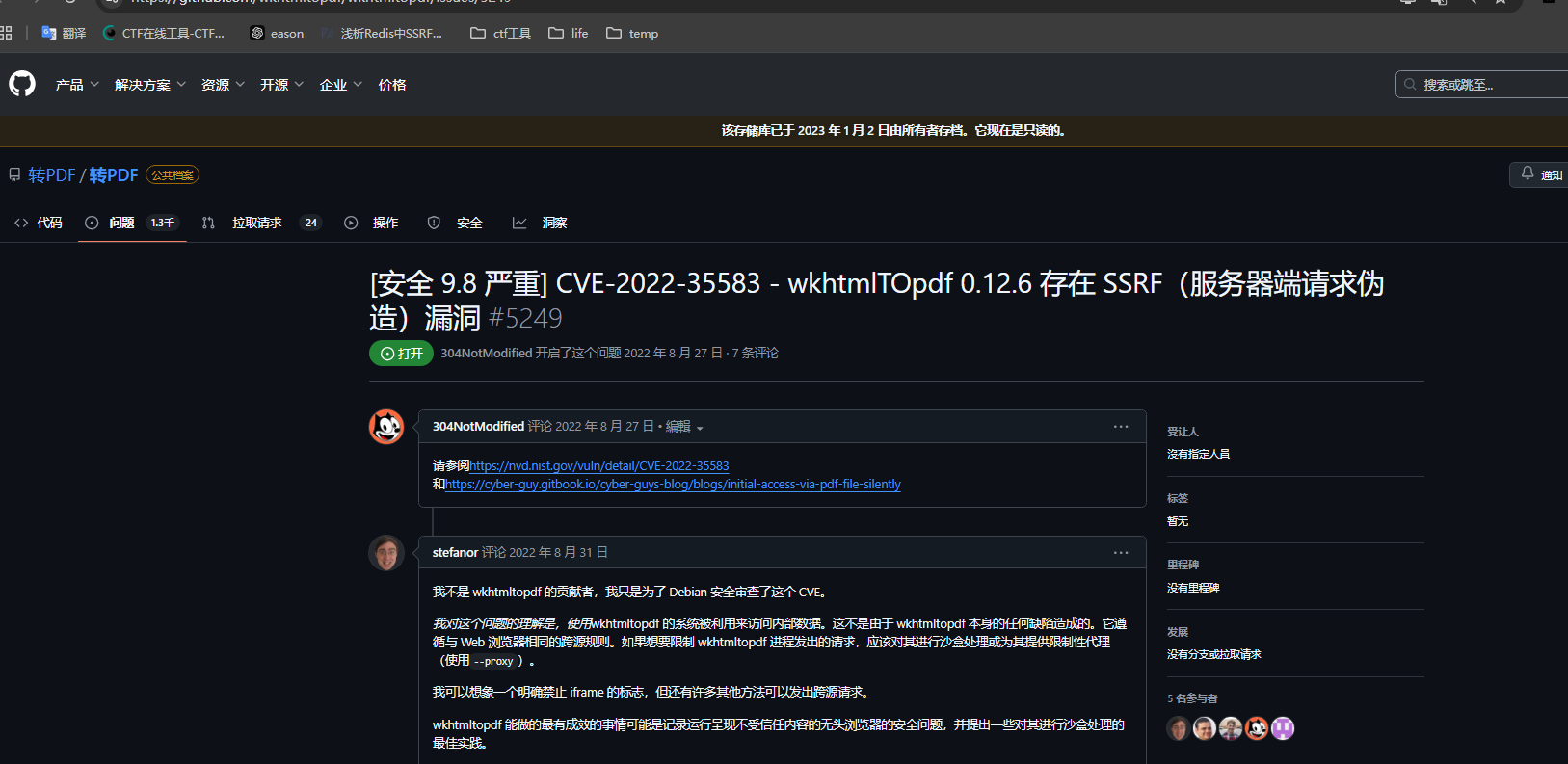
Task: Open the CTF在线工具 bookmark
Action: click(164, 33)
